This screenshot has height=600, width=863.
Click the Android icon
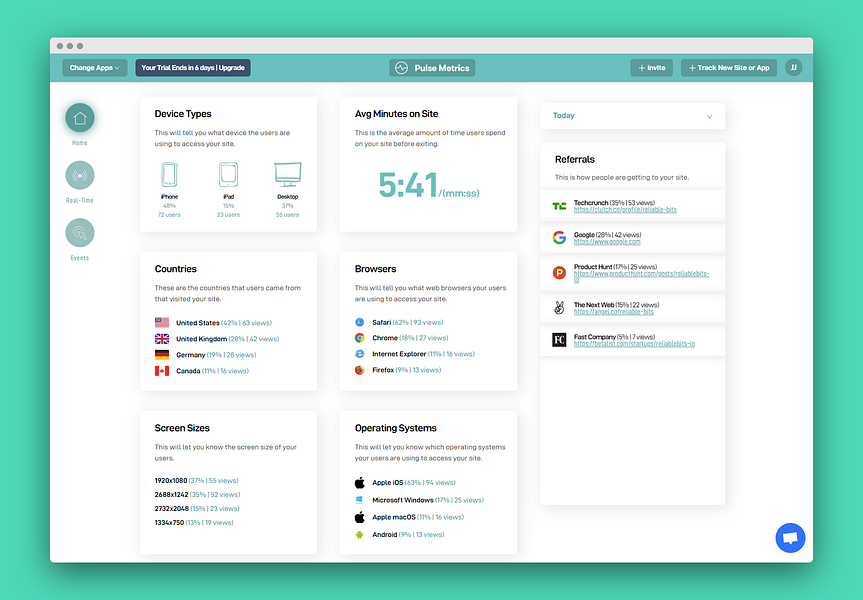[x=359, y=534]
